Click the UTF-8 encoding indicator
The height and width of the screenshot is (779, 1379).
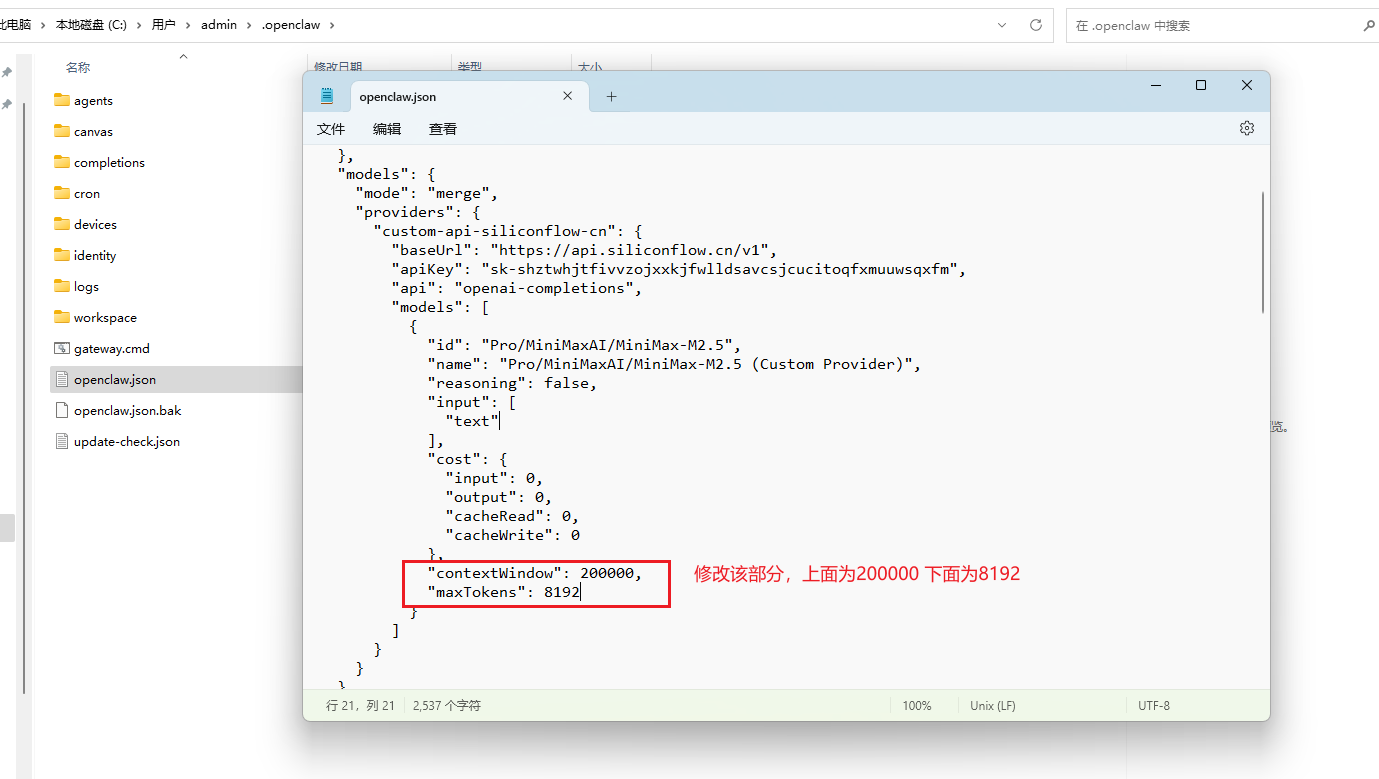pos(1153,705)
